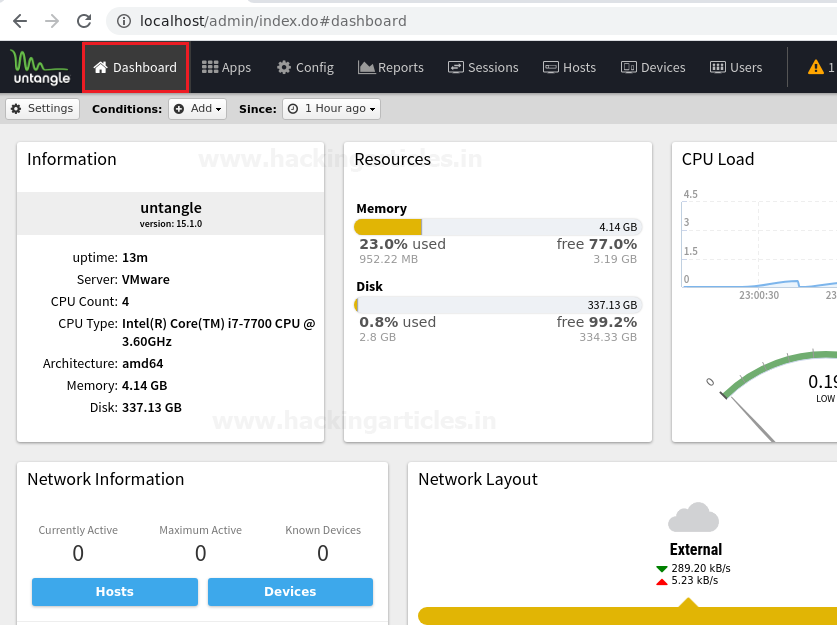
Task: Click the External cloud icon
Action: coord(693,517)
